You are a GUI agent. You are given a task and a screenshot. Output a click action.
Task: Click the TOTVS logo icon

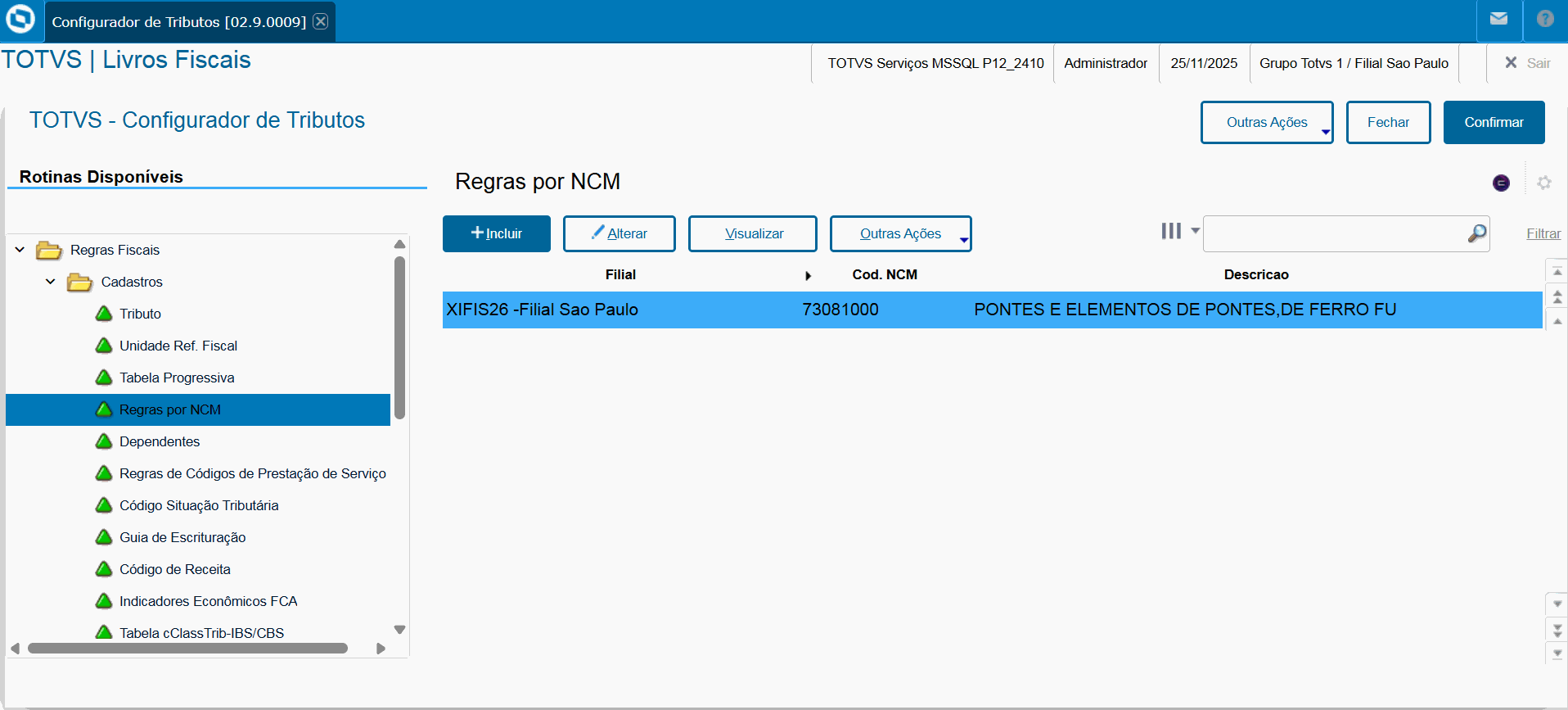tap(20, 19)
